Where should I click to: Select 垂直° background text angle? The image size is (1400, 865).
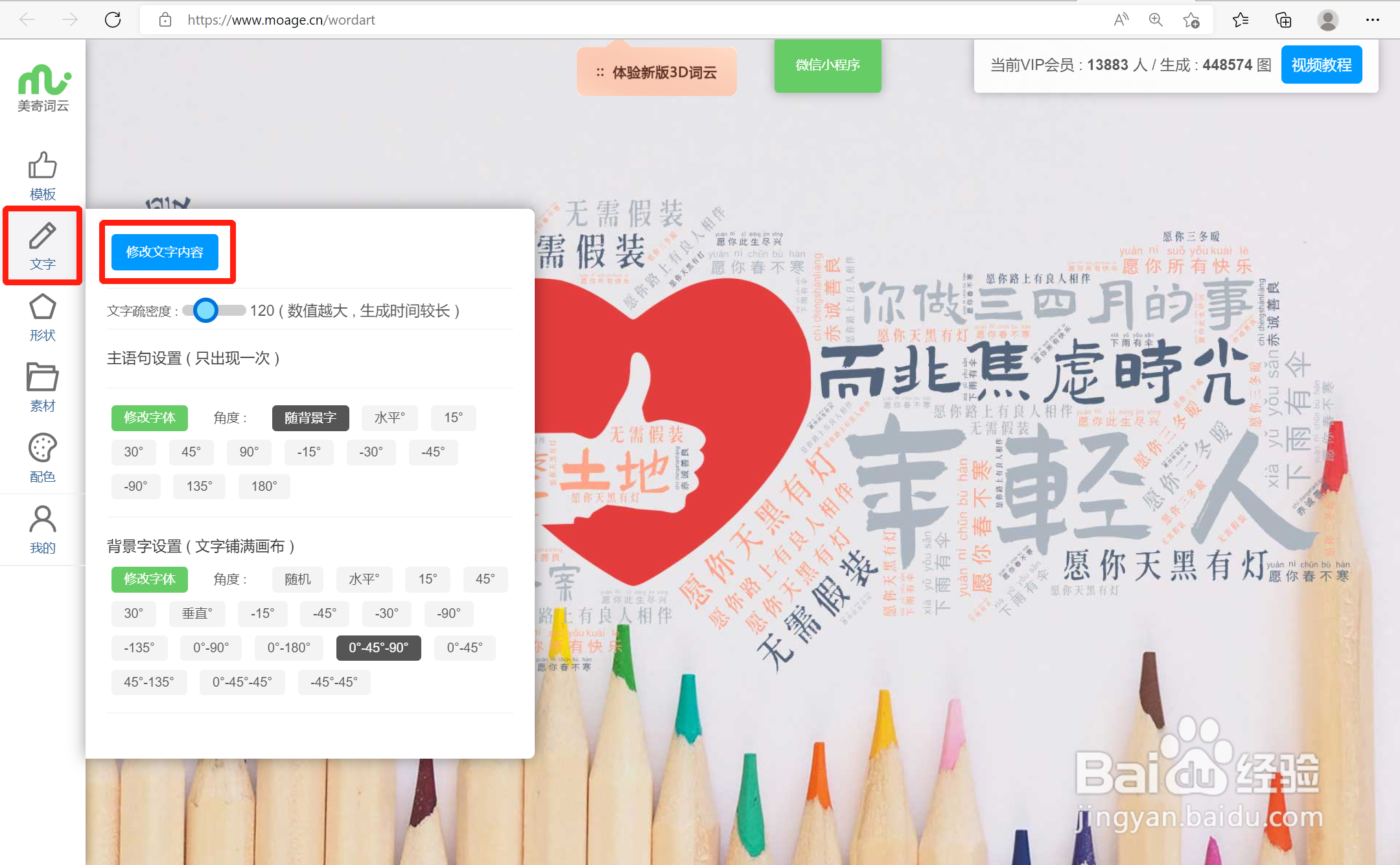click(x=197, y=613)
